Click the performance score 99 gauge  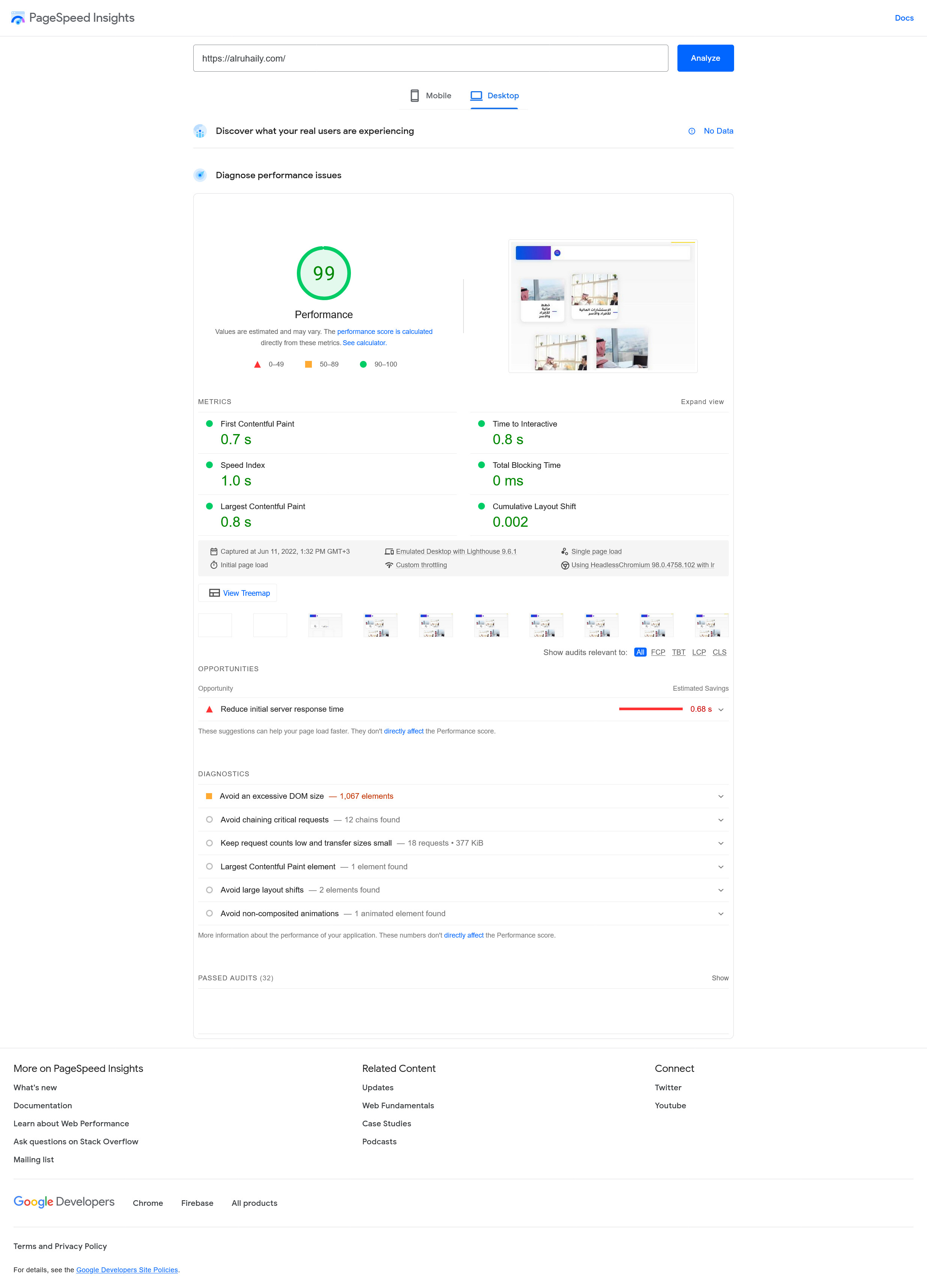coord(324,273)
